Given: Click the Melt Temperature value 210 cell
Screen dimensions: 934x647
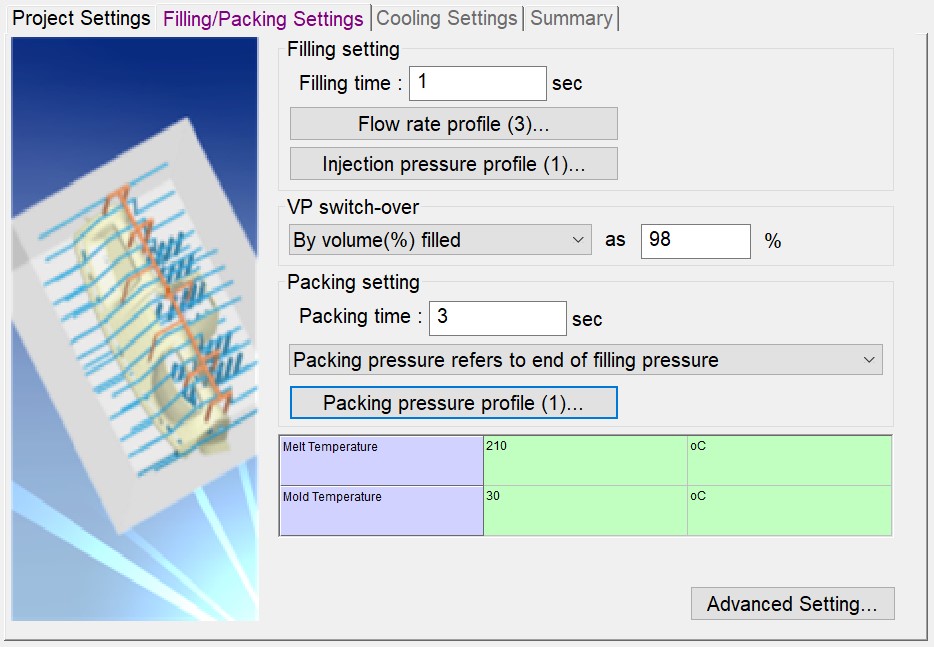Looking at the screenshot, I should click(585, 460).
